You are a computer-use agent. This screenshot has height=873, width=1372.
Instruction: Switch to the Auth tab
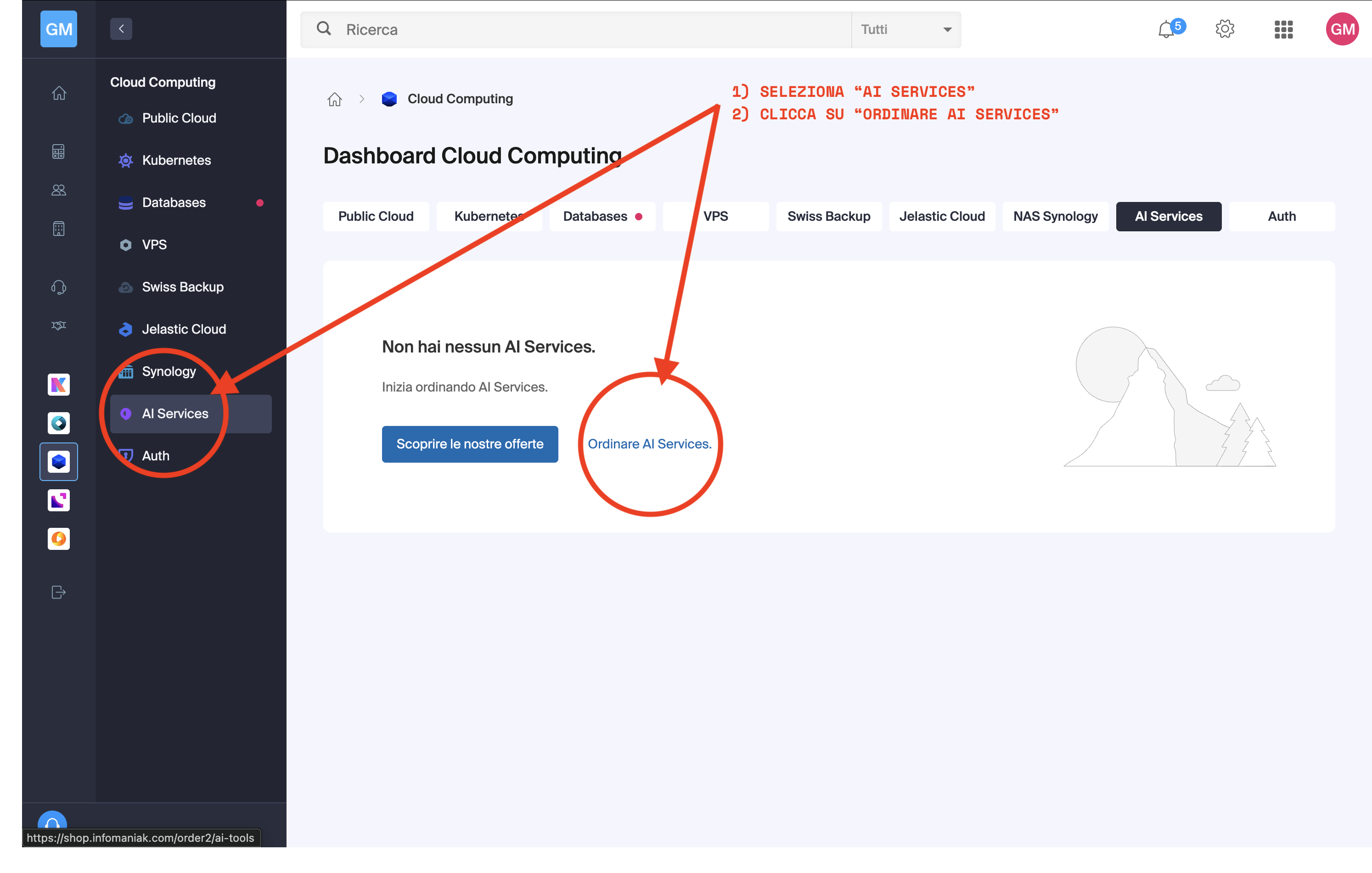click(x=1282, y=216)
